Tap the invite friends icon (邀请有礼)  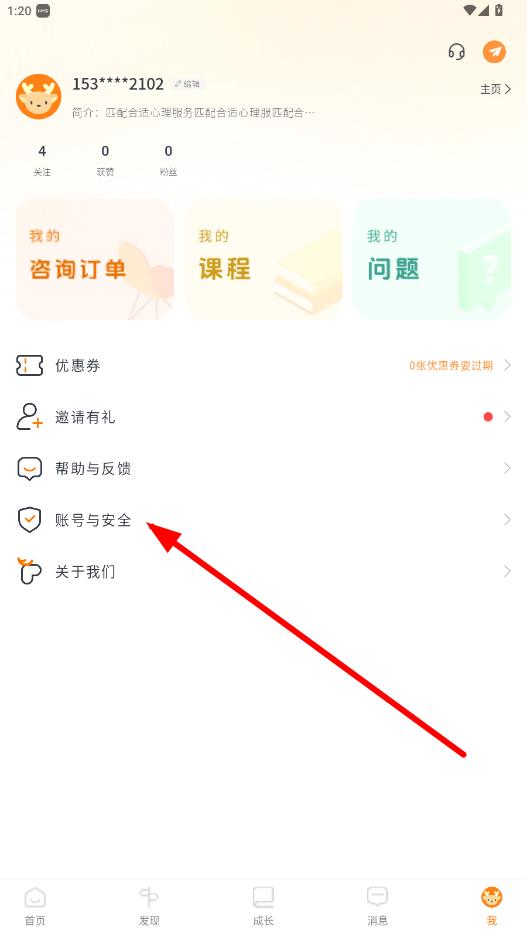(29, 417)
